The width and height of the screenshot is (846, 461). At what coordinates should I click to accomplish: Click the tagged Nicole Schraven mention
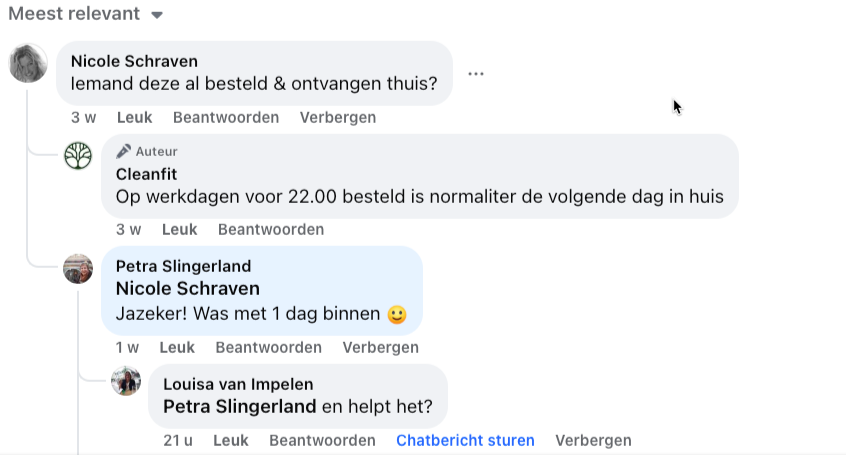point(188,289)
